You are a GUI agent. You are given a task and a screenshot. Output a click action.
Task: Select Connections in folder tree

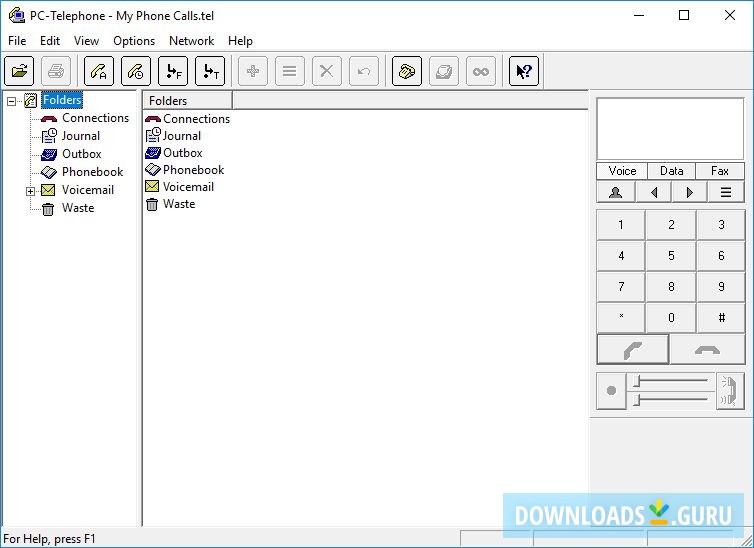coord(95,118)
